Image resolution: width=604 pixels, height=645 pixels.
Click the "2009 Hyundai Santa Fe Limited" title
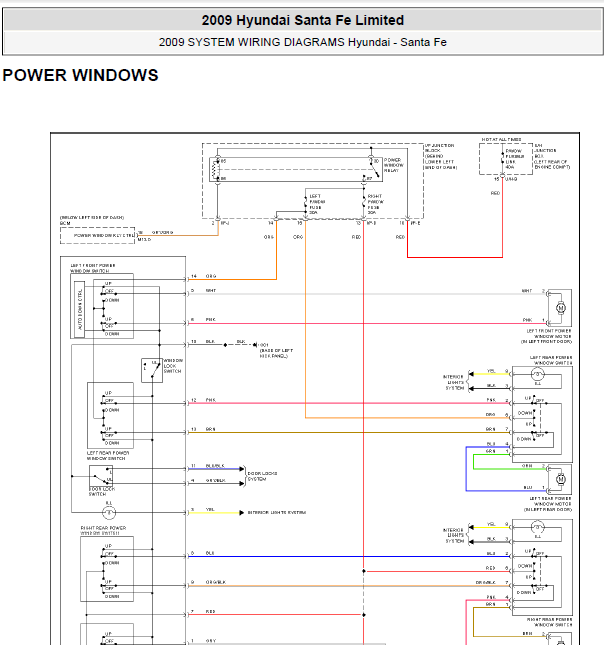pyautogui.click(x=303, y=20)
